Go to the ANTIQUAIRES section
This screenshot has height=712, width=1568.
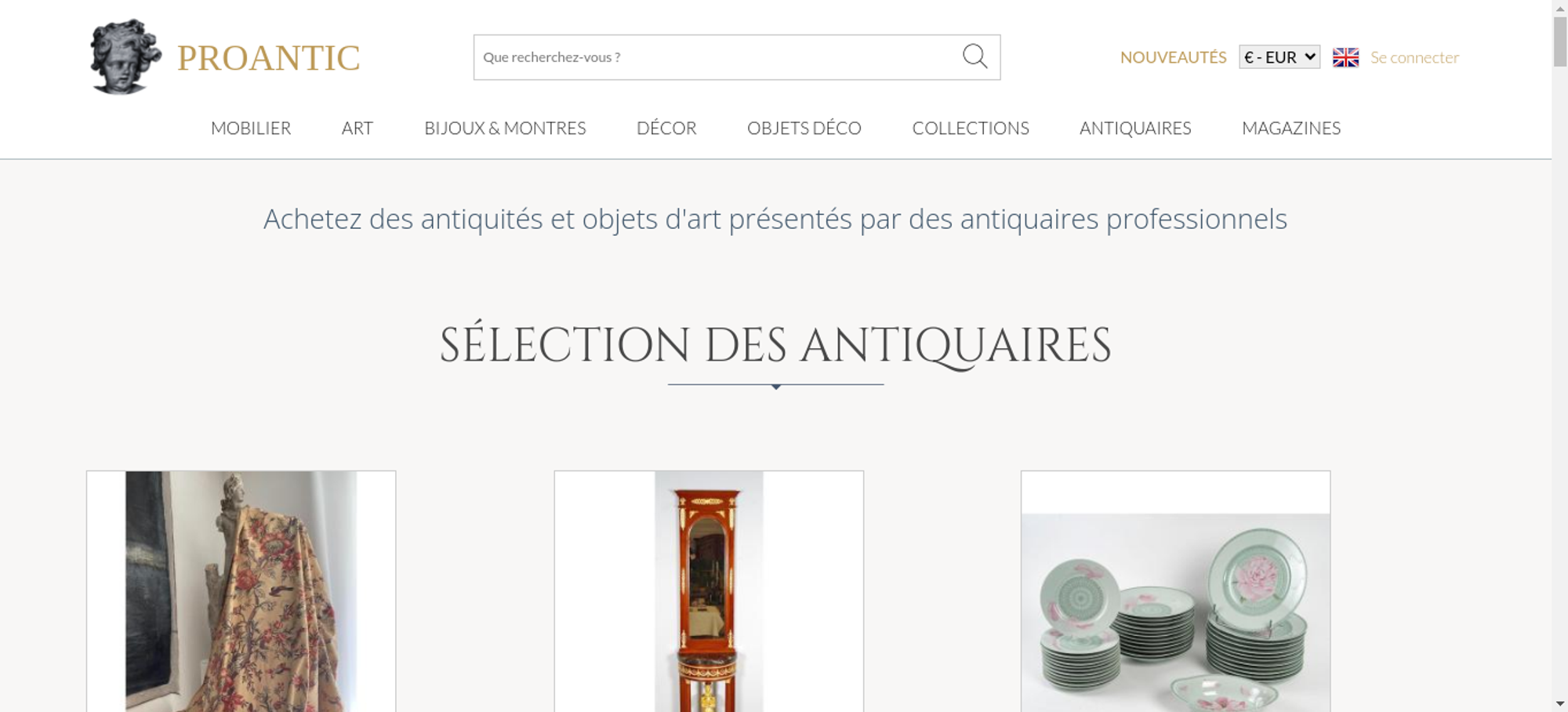1135,128
